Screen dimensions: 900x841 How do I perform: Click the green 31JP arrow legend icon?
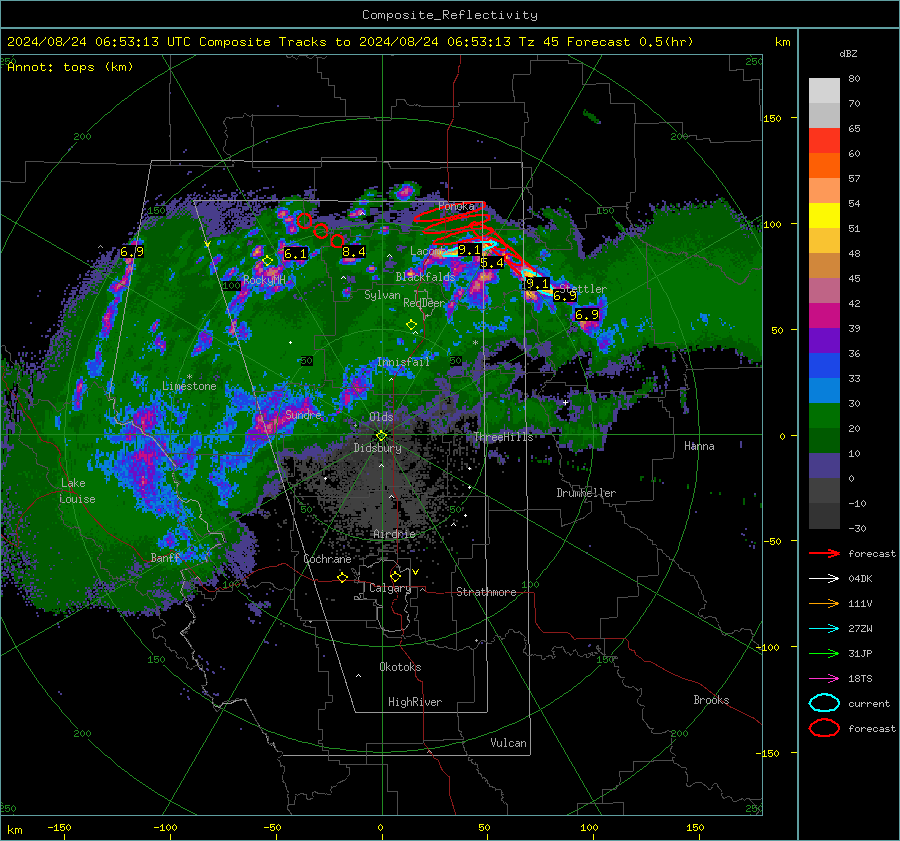pyautogui.click(x=824, y=653)
